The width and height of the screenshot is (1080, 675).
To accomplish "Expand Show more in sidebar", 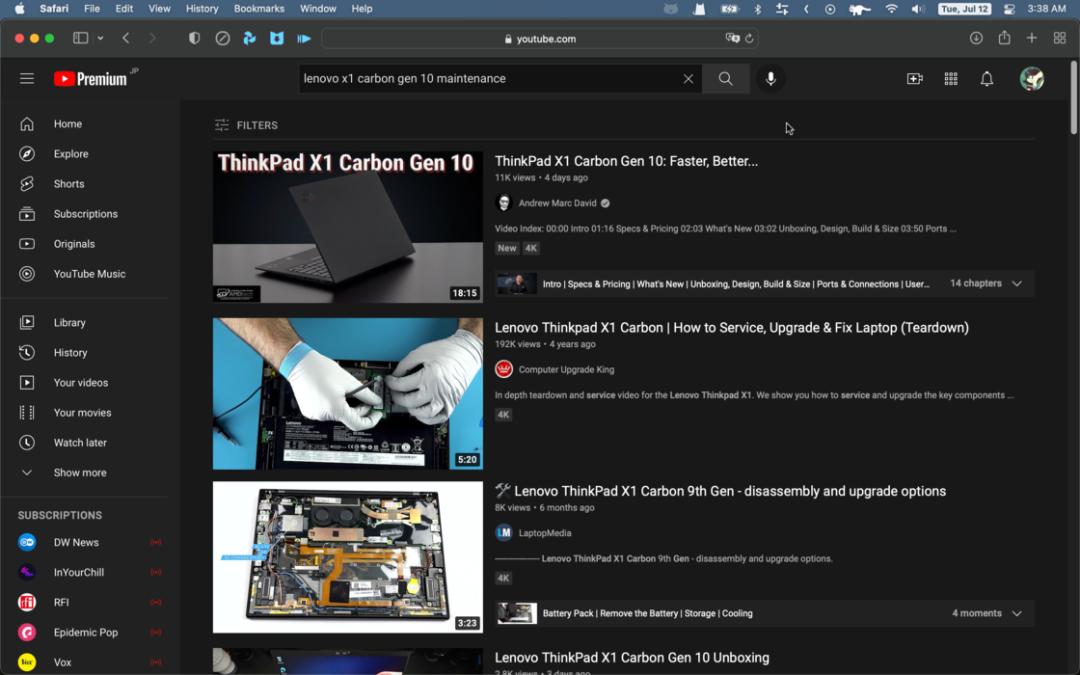I will [x=79, y=473].
